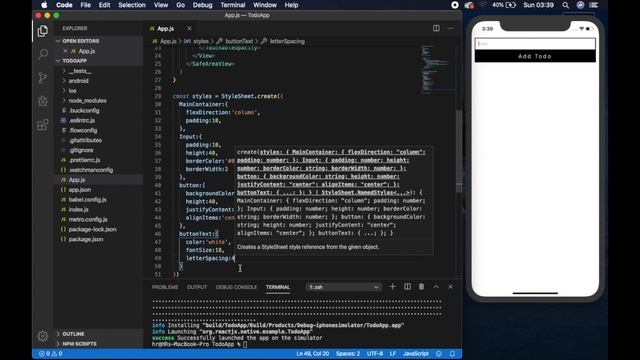Viewport: 640px width, 360px height.
Task: Open the Debug view in activity bar
Action: coord(42,101)
